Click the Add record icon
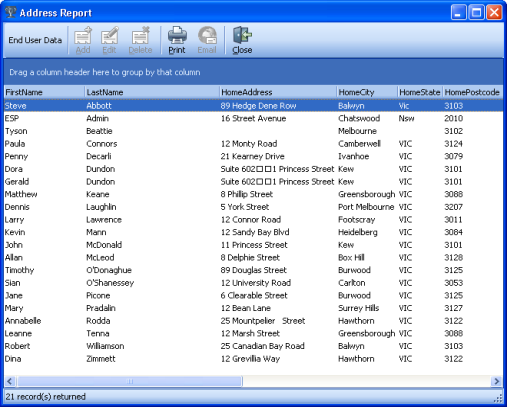This screenshot has width=507, height=407. coord(83,35)
